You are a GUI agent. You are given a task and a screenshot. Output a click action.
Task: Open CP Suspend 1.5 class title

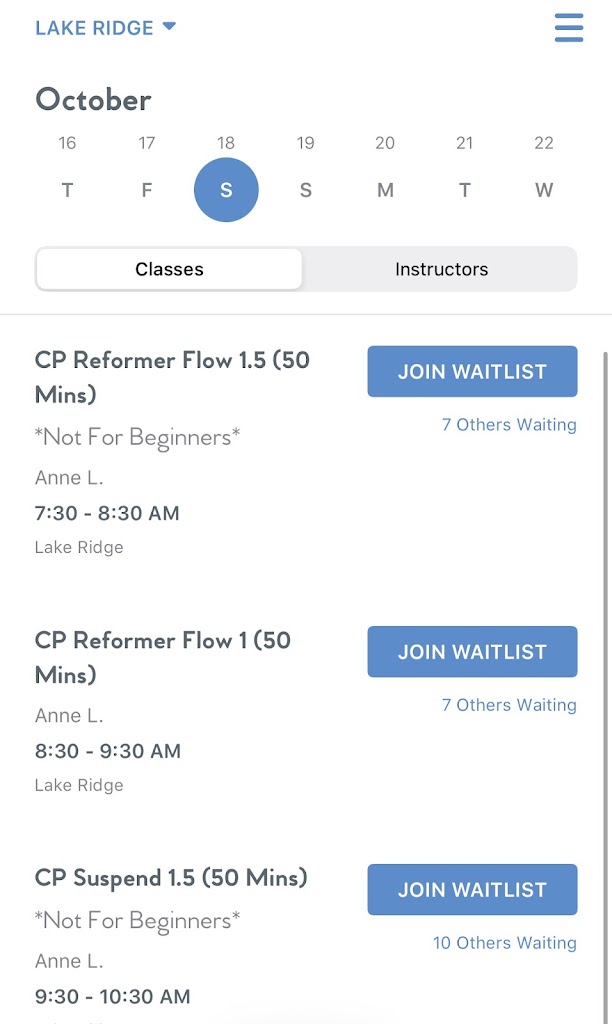171,878
